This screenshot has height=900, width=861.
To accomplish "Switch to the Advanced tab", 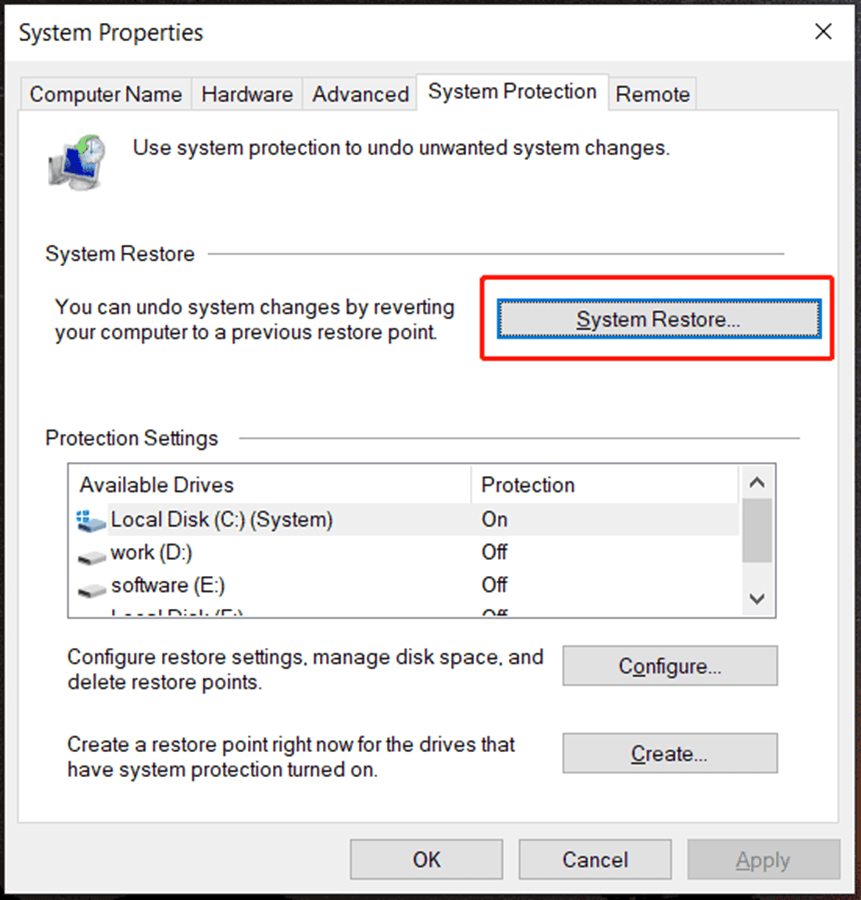I will click(359, 93).
